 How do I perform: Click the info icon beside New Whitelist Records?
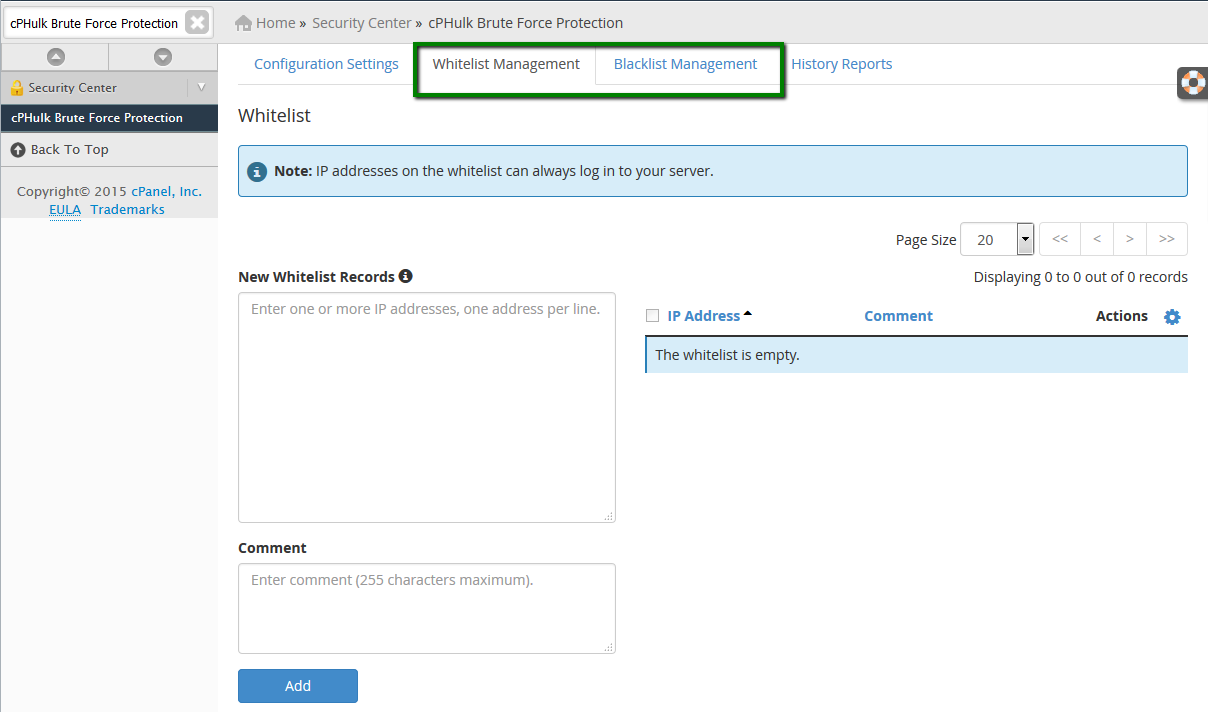405,276
